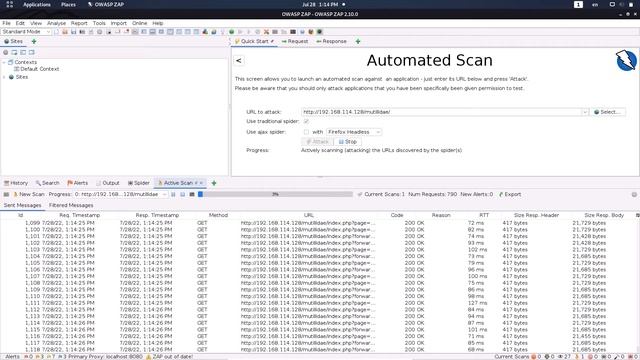
Task: Open the Options gear icon in main toolbar
Action: coord(100,32)
